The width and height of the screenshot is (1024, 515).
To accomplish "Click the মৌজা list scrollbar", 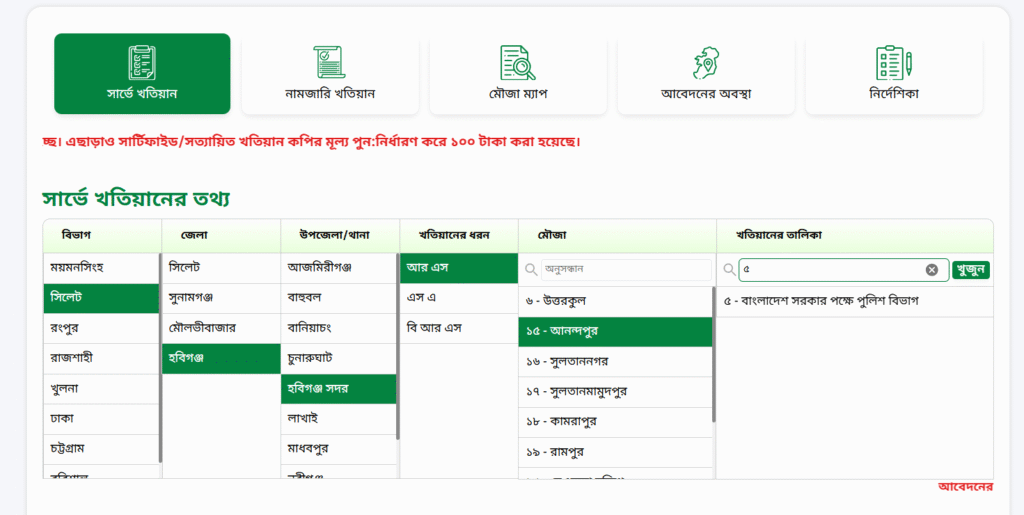I will pyautogui.click(x=714, y=354).
